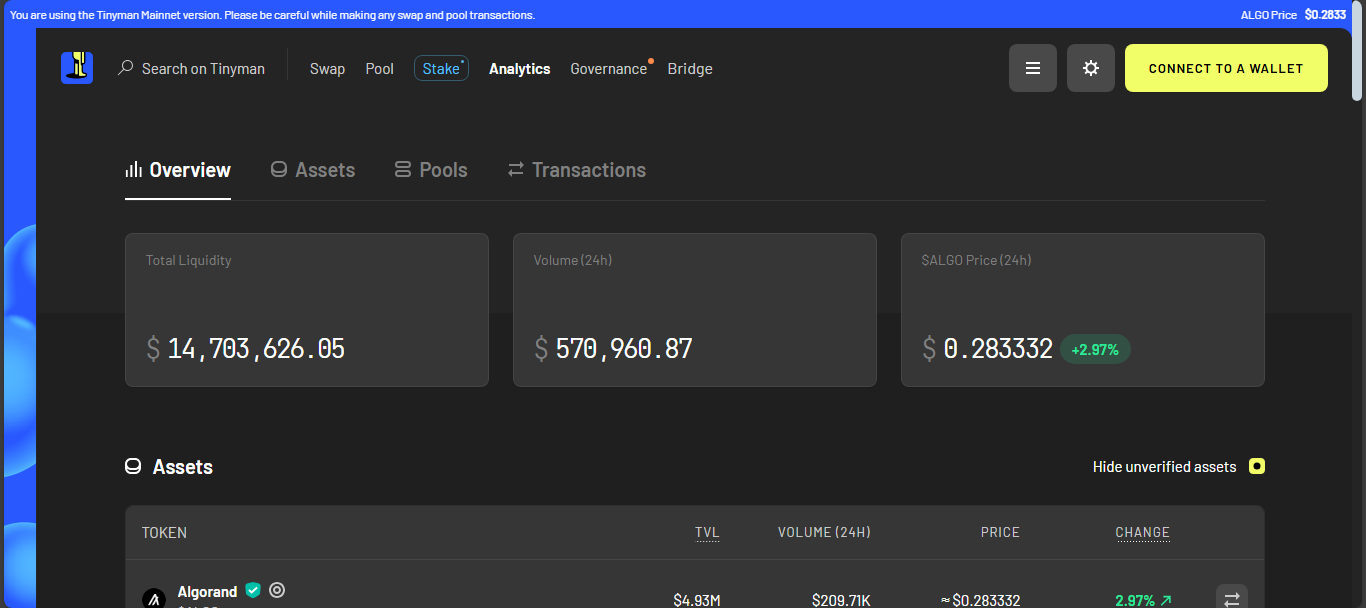Viewport: 1366px width, 608px height.
Task: Click the Algorand circular target icon
Action: [x=277, y=590]
